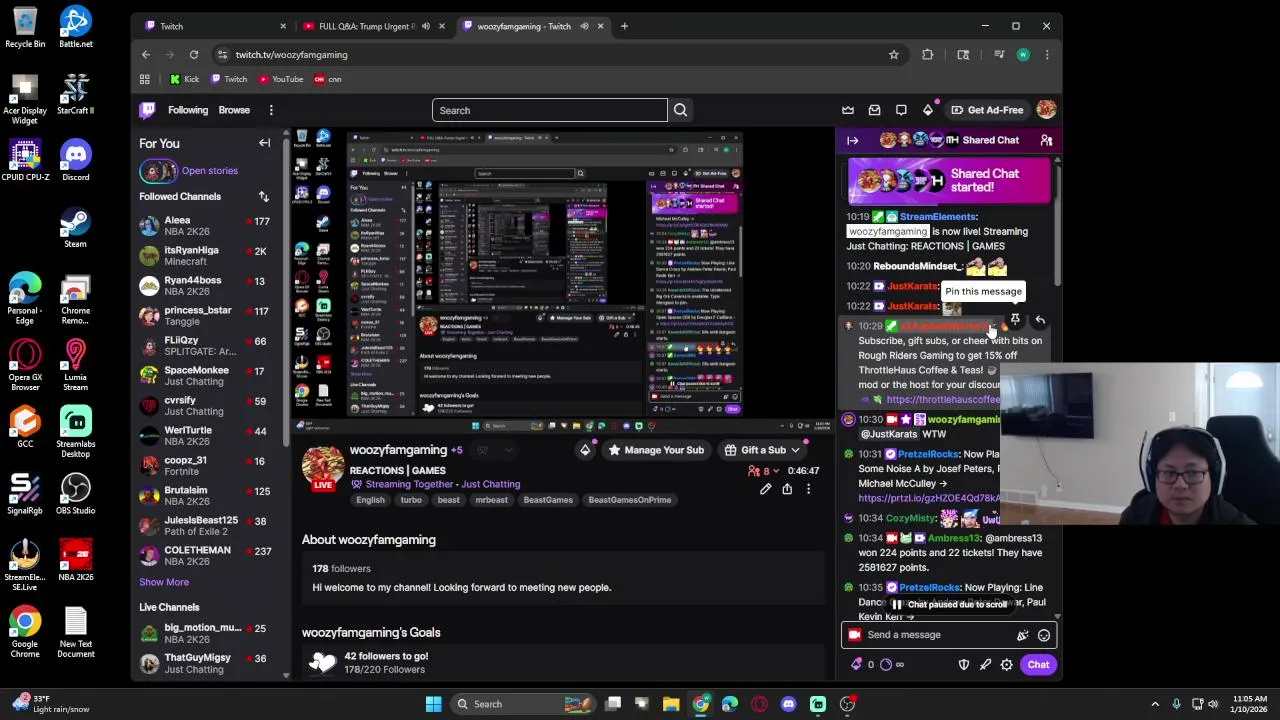
Task: Expand the viewer count dropdown arrow
Action: point(777,471)
